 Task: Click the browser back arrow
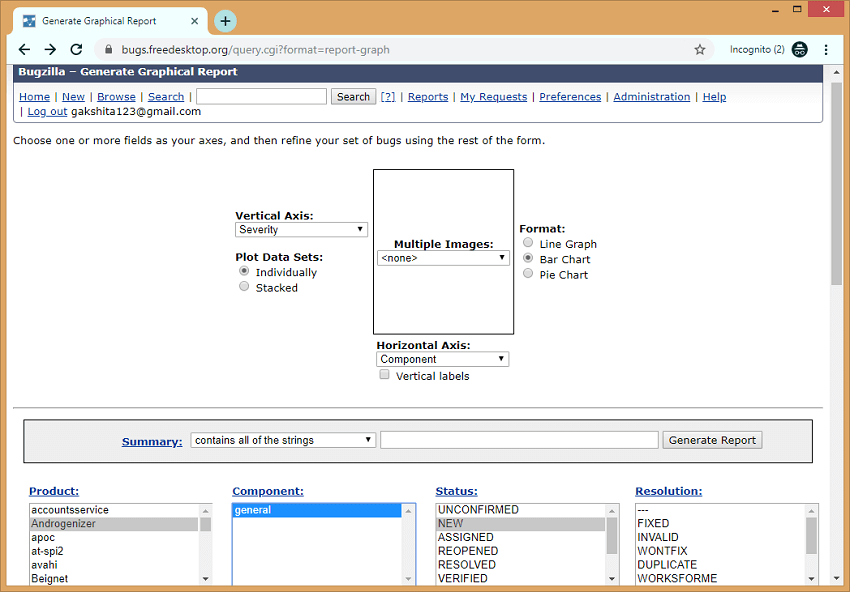(x=24, y=50)
